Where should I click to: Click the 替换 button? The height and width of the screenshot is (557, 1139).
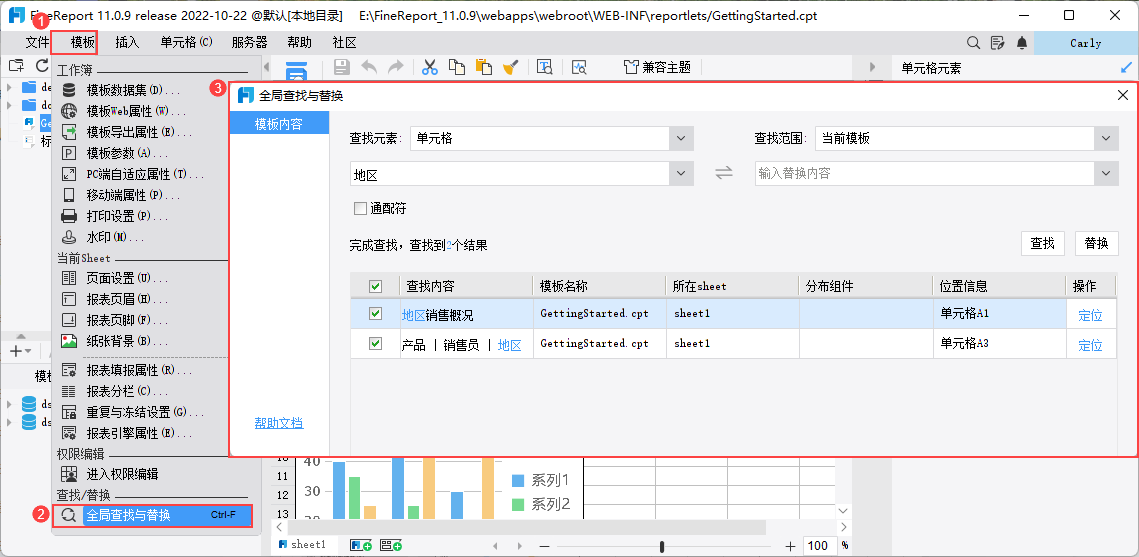pyautogui.click(x=1096, y=243)
